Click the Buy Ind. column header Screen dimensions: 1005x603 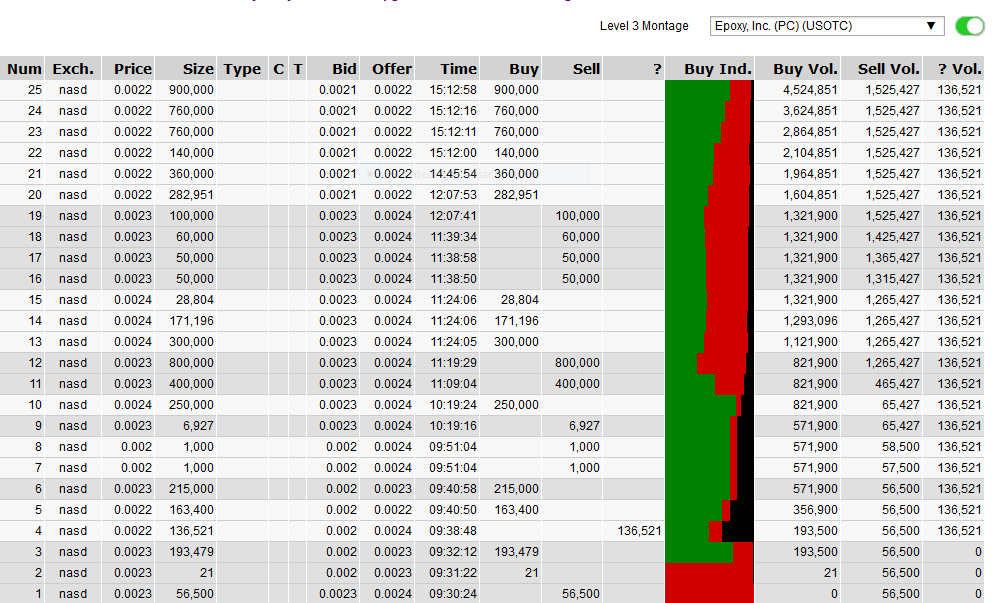click(717, 69)
